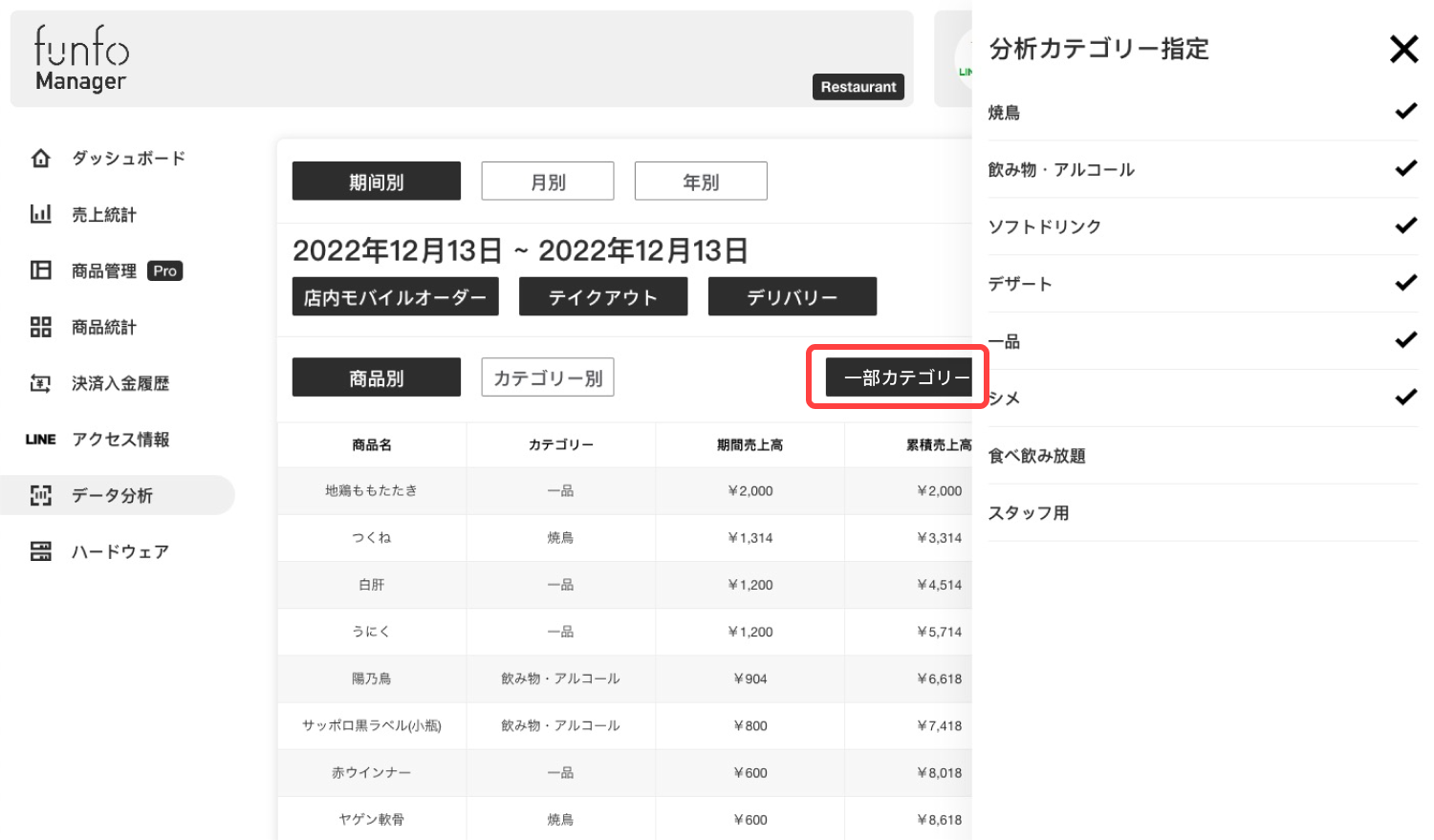This screenshot has width=1434, height=840.
Task: Click the 期間売上高 column header
Action: coord(750,445)
